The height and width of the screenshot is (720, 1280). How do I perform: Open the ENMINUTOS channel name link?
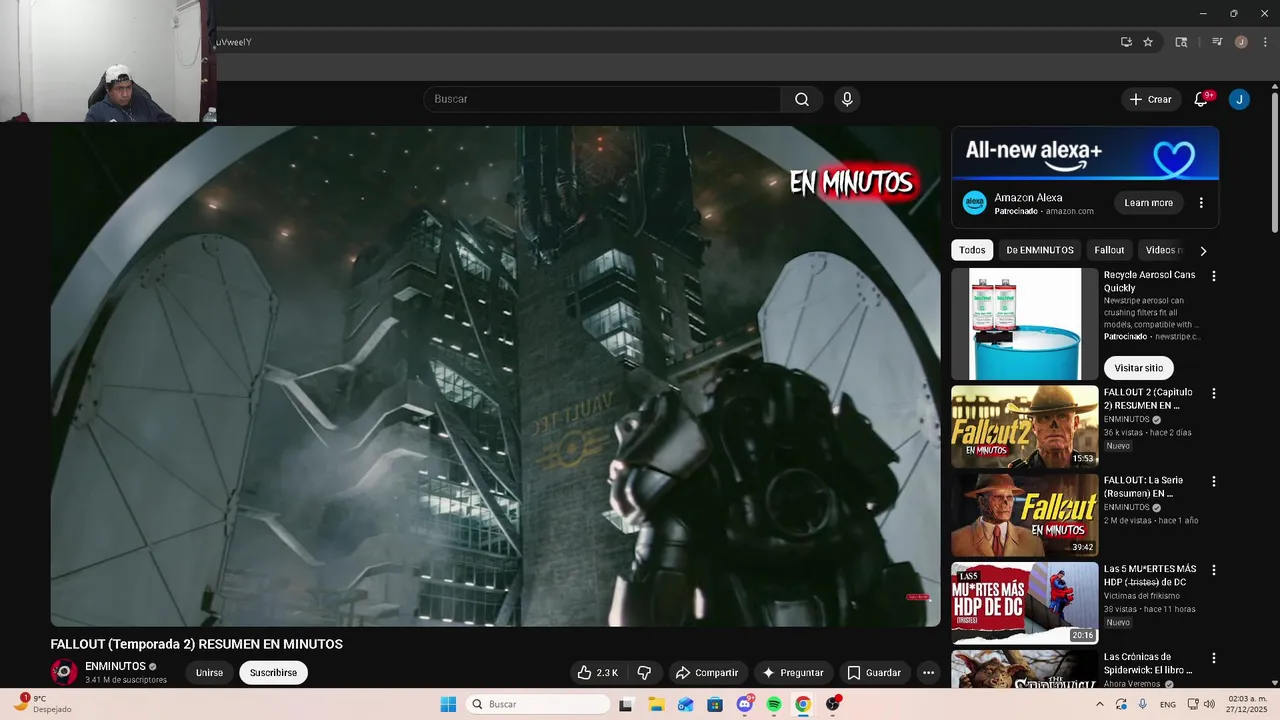click(115, 666)
